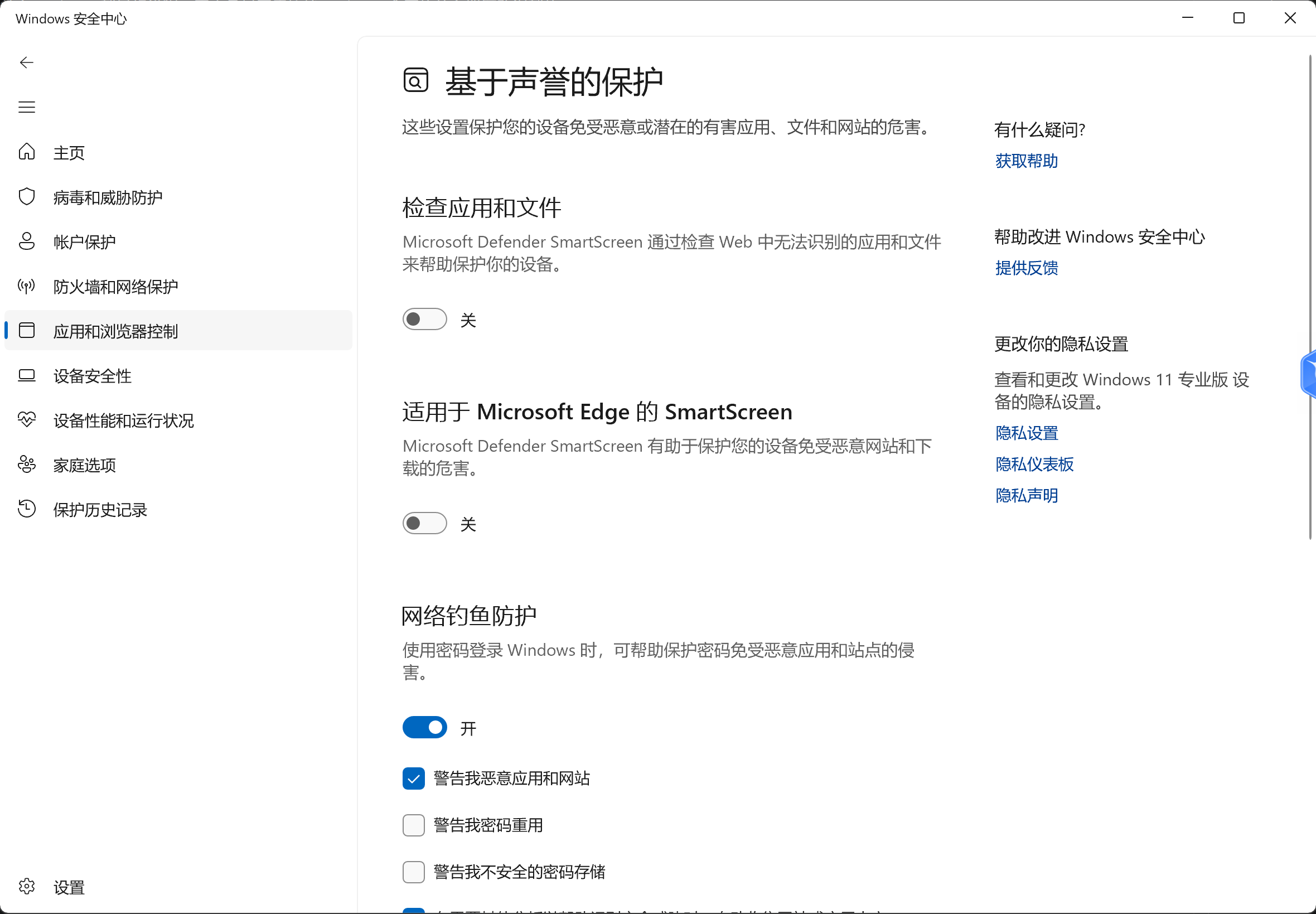Open the 隐私仪表板 link
1316x914 pixels.
1034,464
